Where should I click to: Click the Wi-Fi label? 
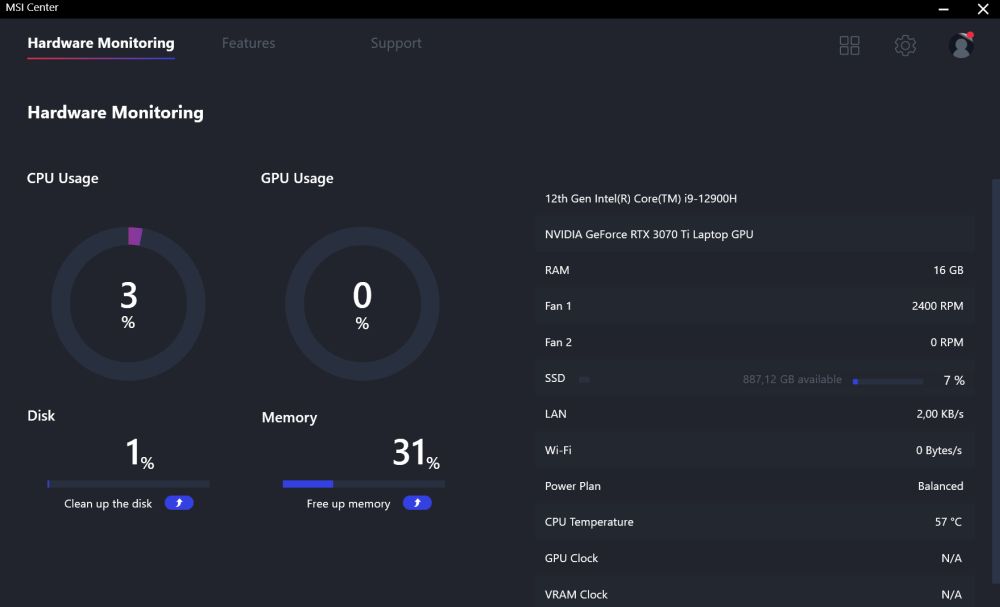click(558, 450)
